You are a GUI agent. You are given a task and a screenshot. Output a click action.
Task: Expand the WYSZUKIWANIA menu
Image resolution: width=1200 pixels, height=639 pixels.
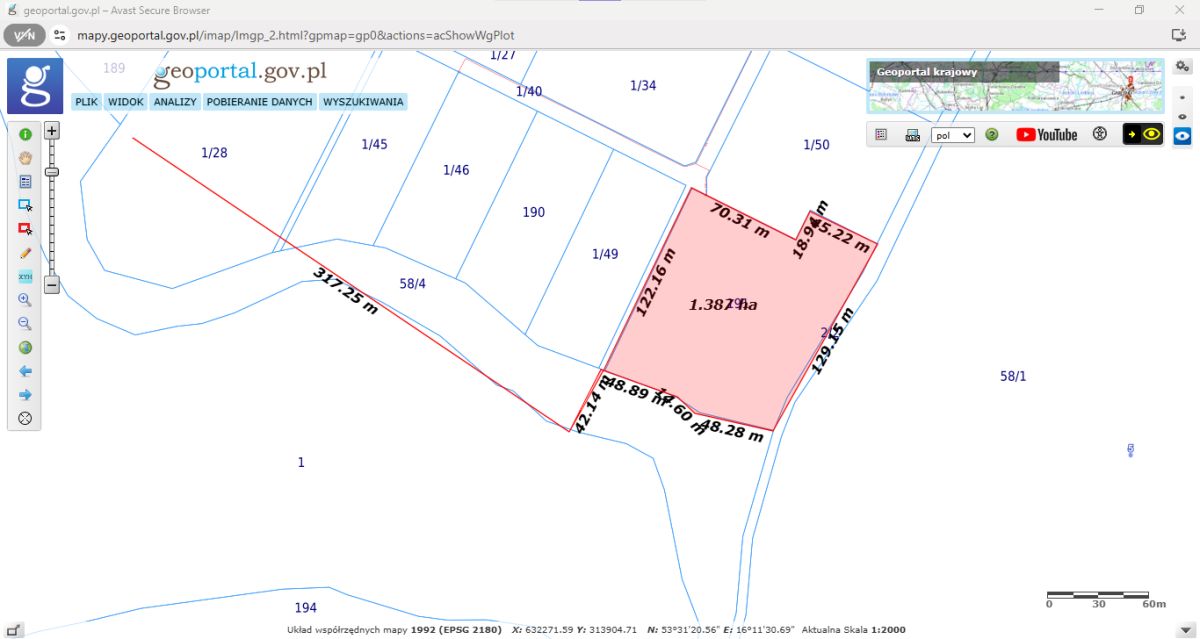click(363, 102)
